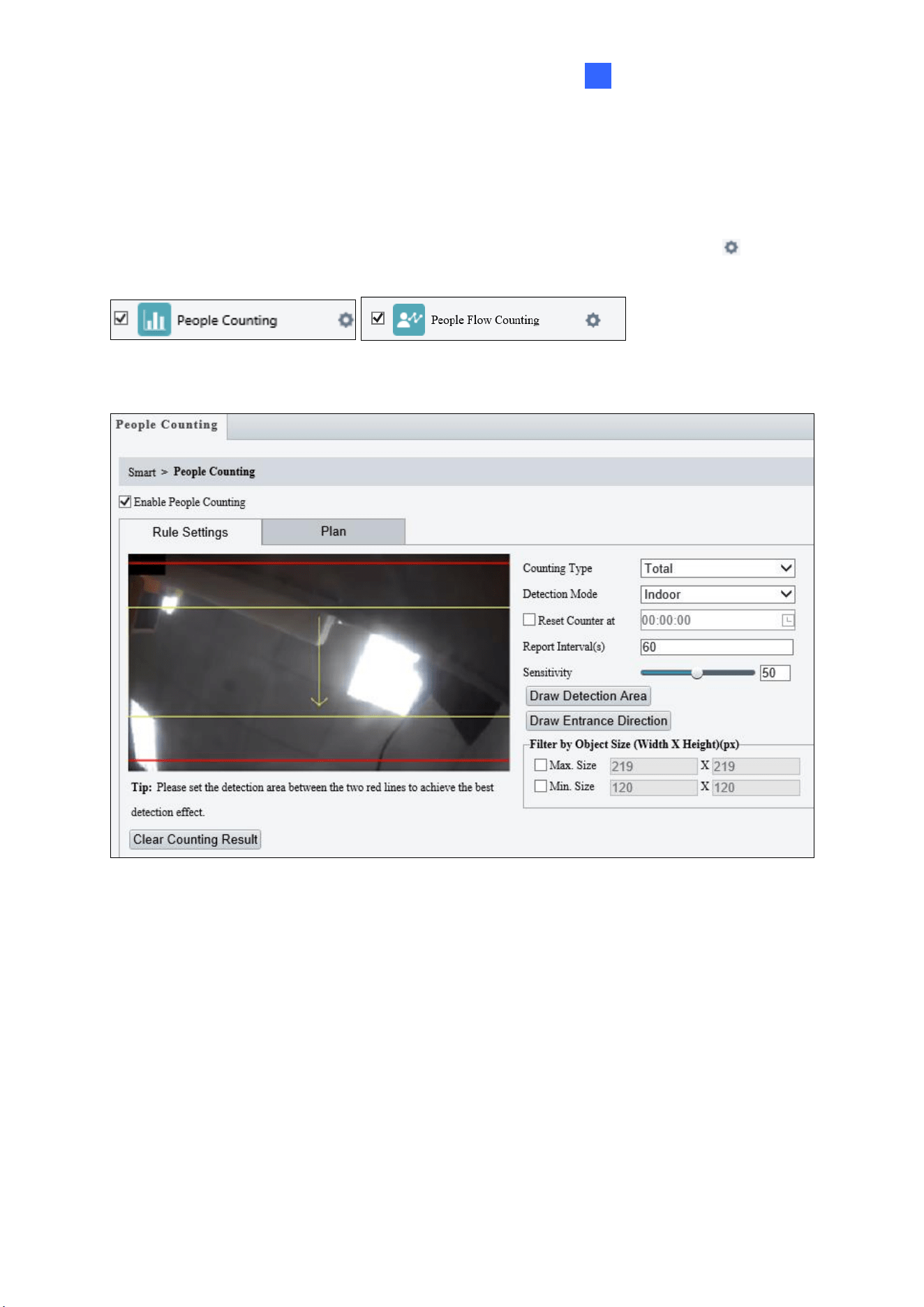Uncheck the People Flow Counting checkbox
924x1307 pixels.
(378, 318)
